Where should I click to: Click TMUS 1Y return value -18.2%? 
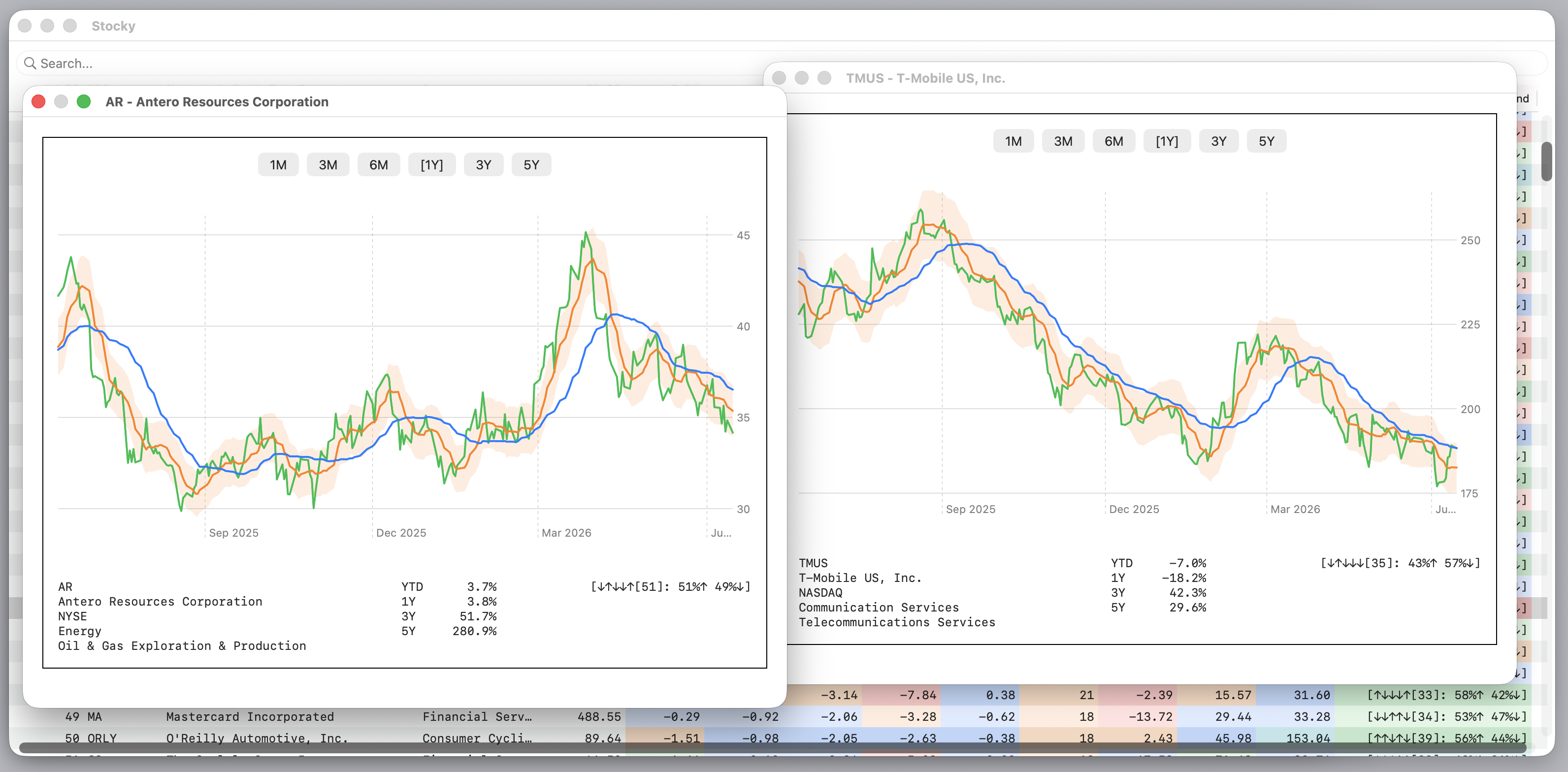(1183, 578)
